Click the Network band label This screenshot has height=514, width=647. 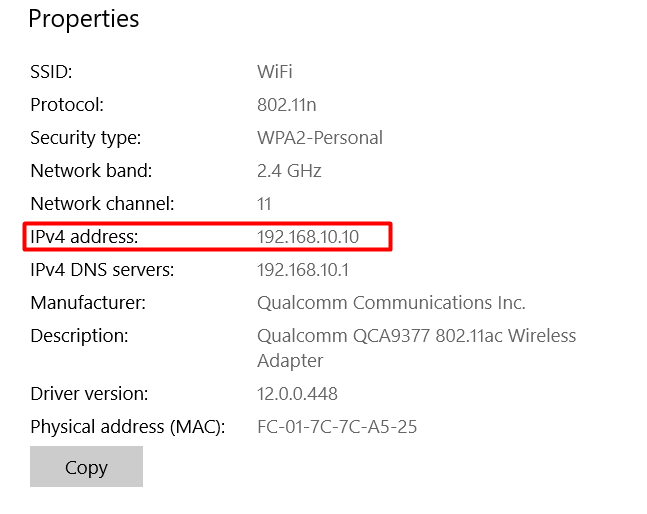pos(91,170)
